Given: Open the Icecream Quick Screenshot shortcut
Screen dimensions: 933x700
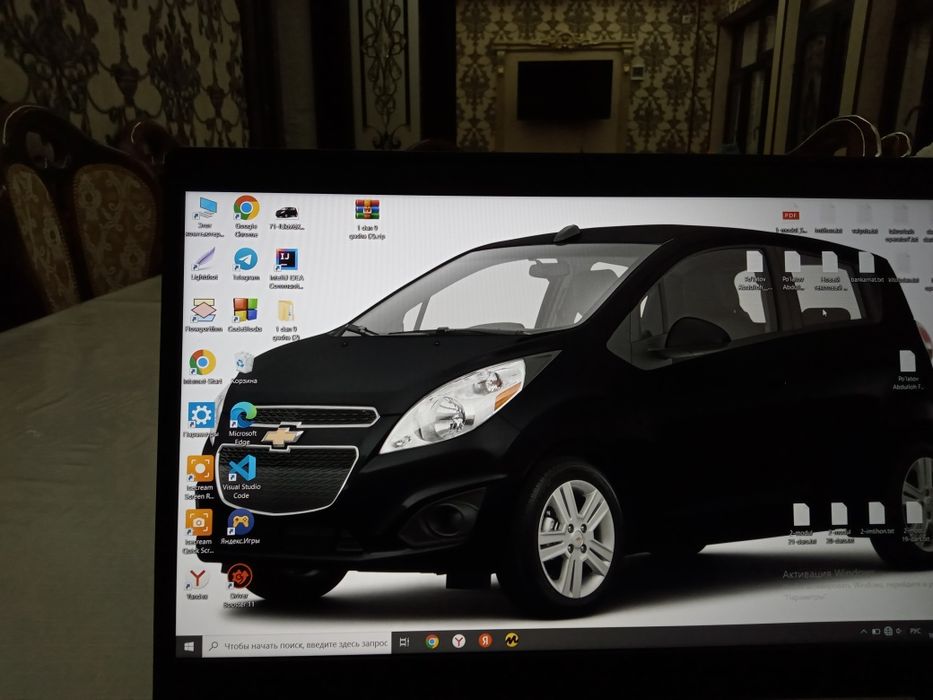Looking at the screenshot, I should point(199,532).
